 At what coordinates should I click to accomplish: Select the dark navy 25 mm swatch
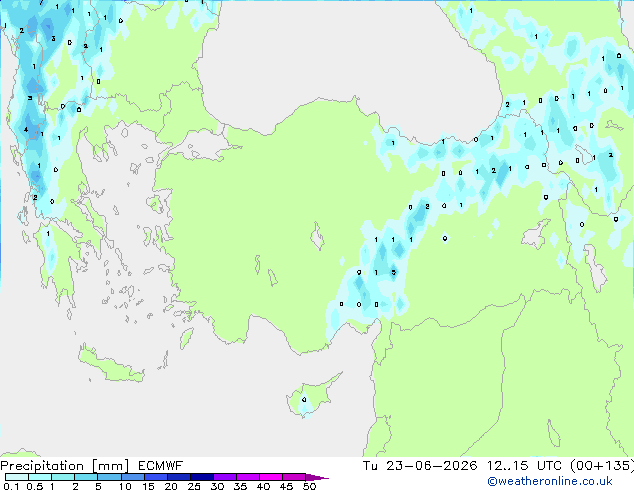[x=202, y=477]
